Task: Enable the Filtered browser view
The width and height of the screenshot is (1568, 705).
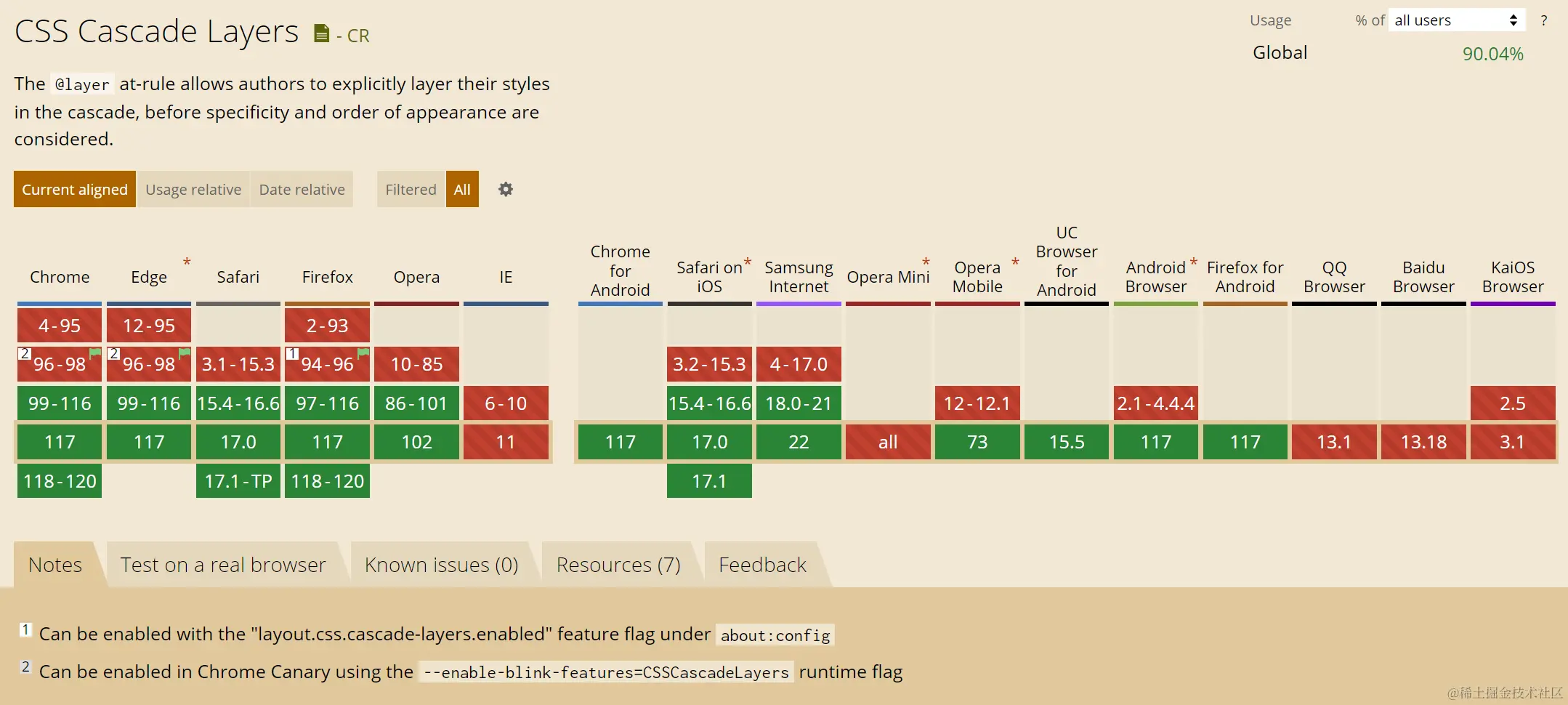Action: (x=411, y=189)
